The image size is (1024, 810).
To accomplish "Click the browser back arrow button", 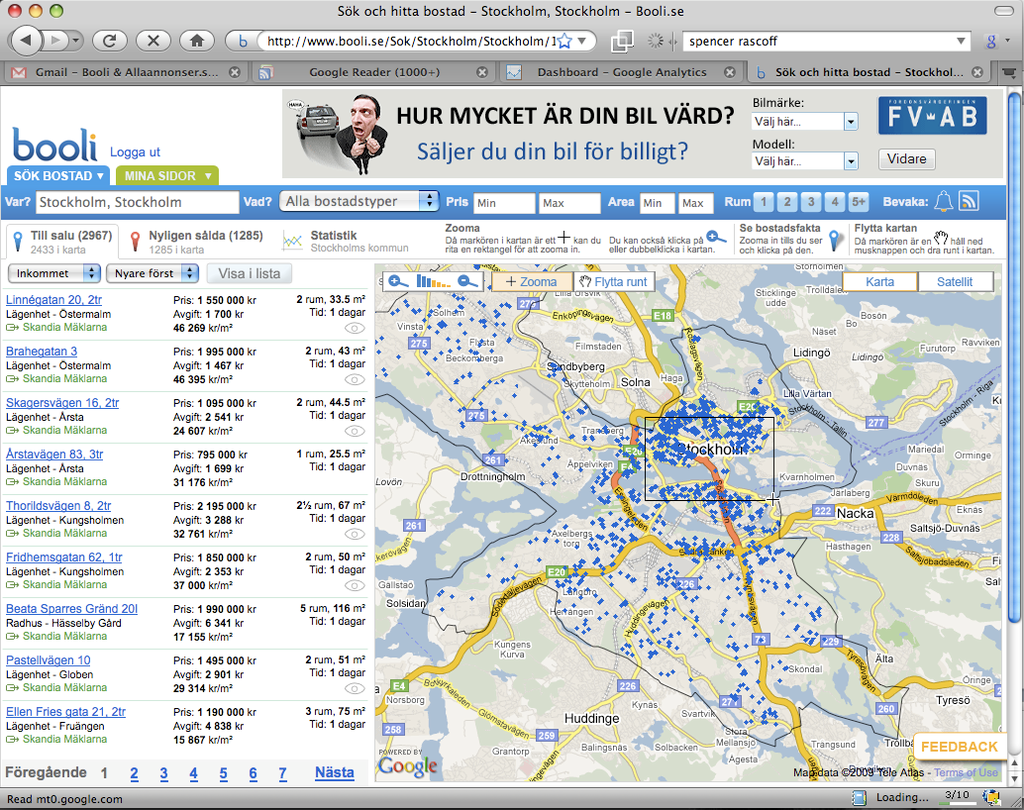I will (x=27, y=40).
